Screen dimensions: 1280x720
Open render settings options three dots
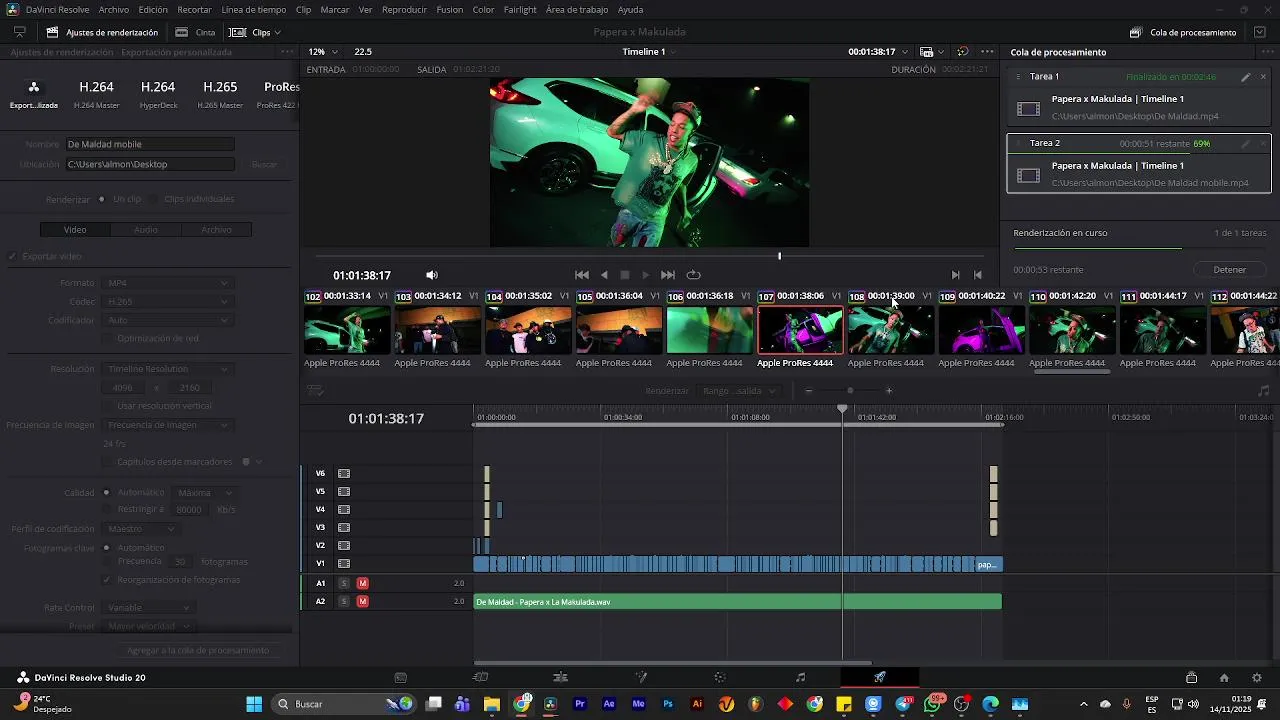287,52
